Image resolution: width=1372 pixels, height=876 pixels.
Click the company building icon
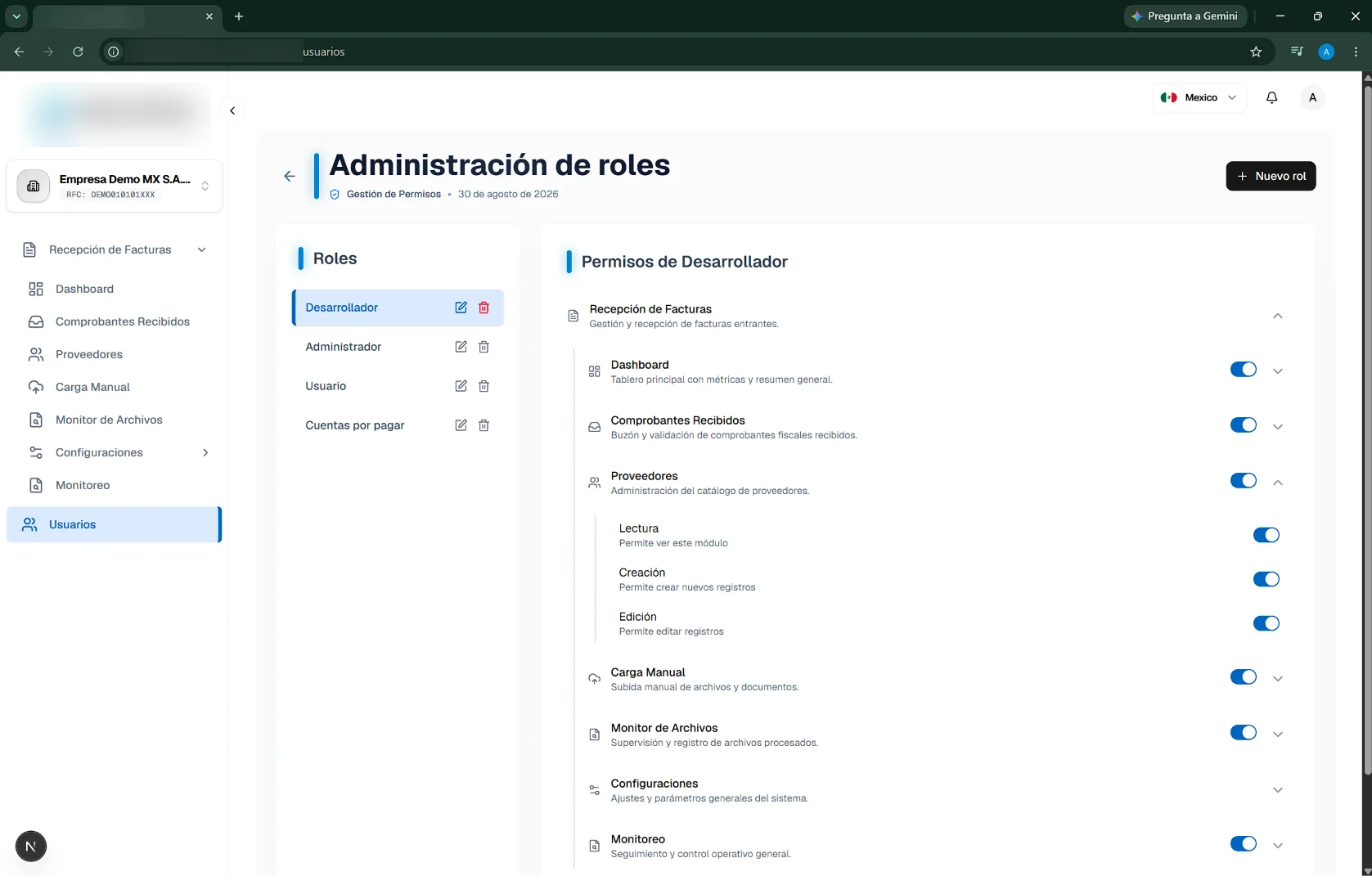[34, 186]
